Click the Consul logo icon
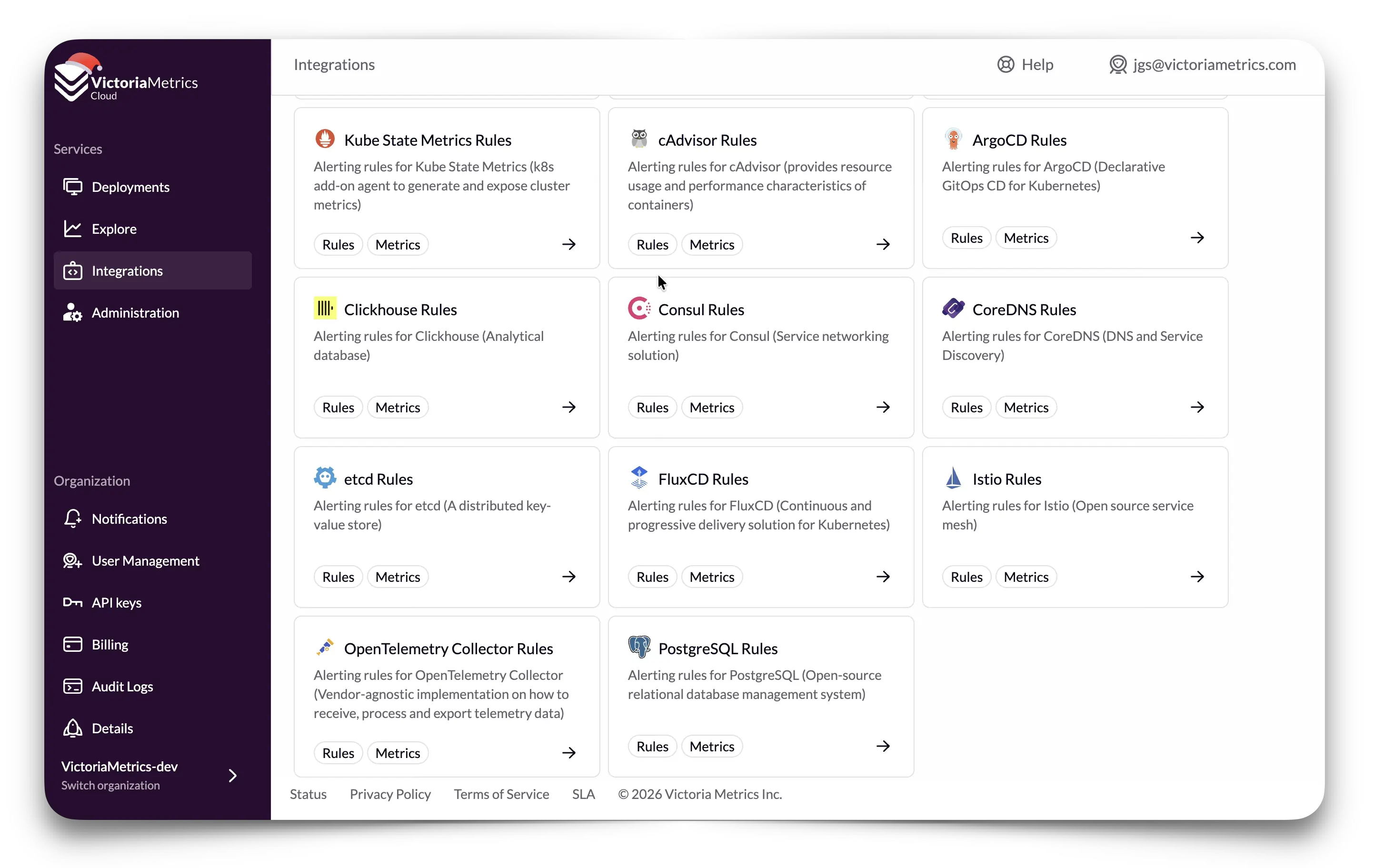 (x=639, y=308)
